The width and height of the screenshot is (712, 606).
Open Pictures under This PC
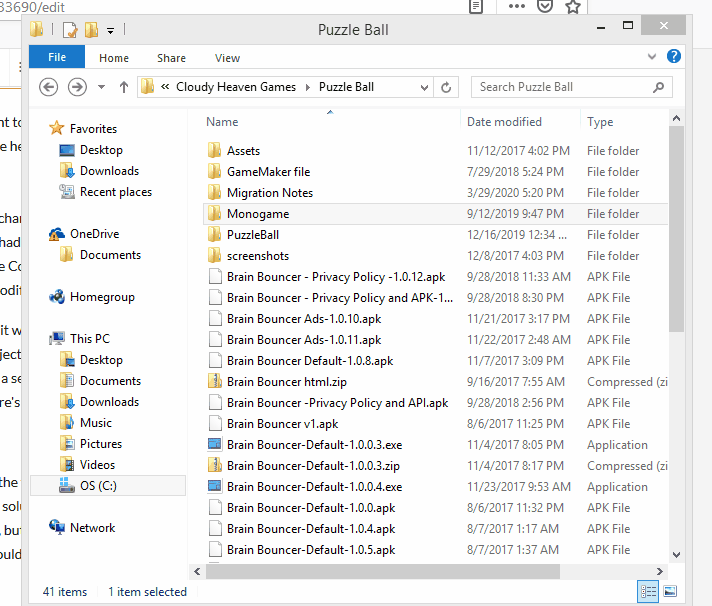(101, 443)
